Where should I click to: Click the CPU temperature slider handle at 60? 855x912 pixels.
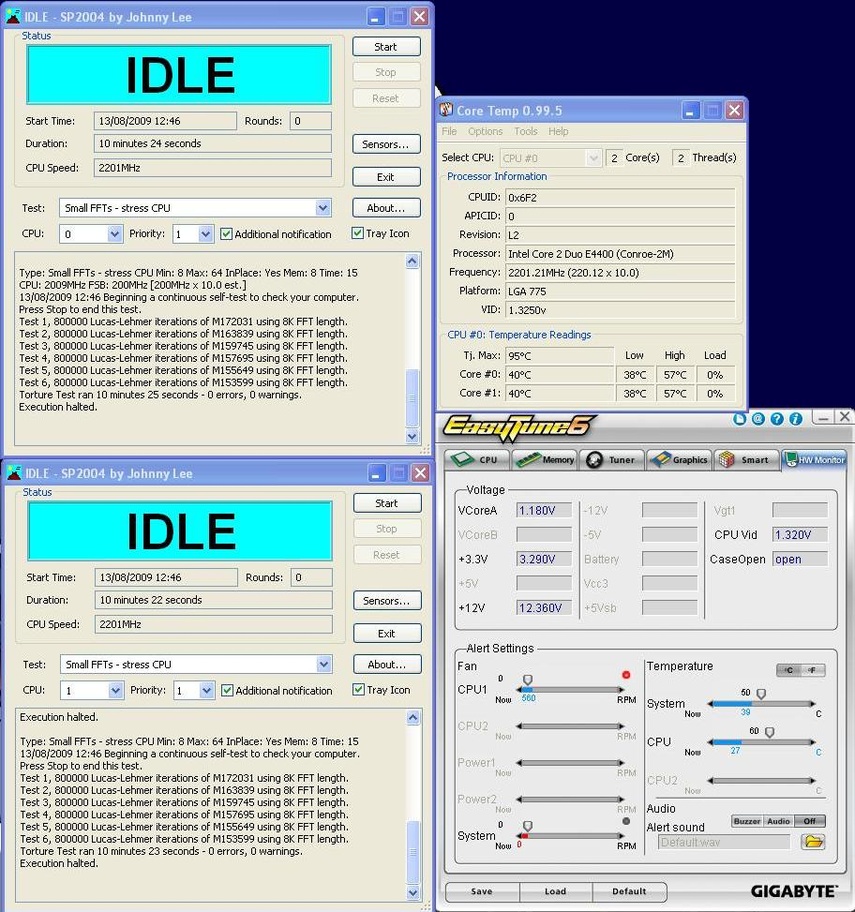770,732
